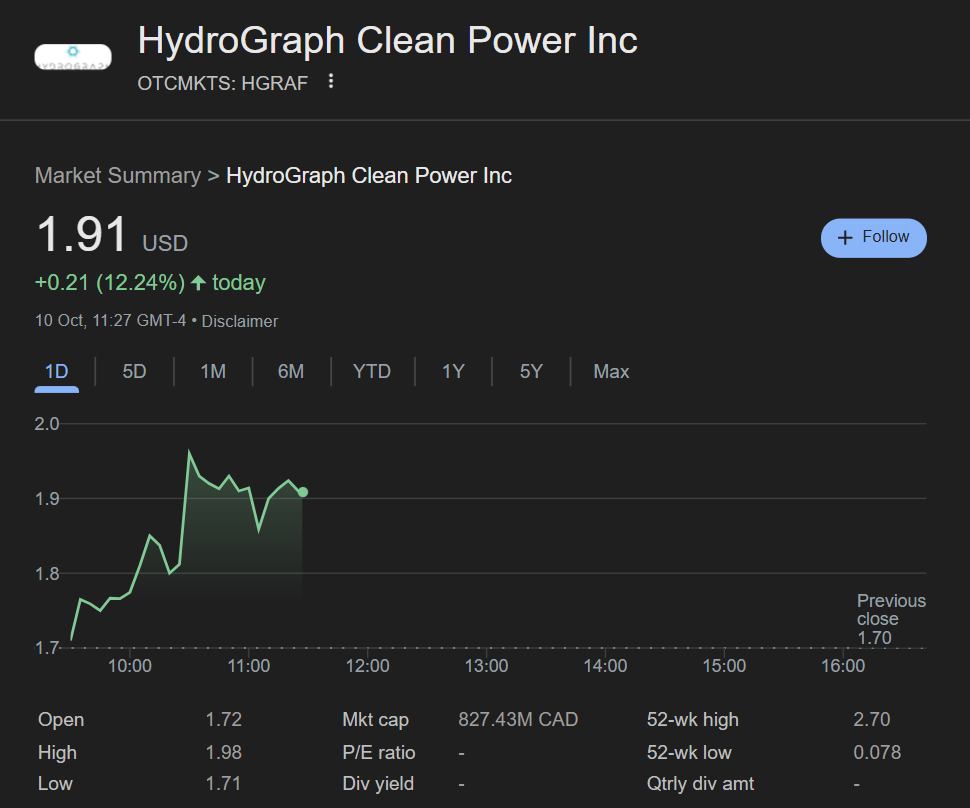Viewport: 970px width, 808px height.
Task: Click the High value 1.98
Action: (223, 752)
